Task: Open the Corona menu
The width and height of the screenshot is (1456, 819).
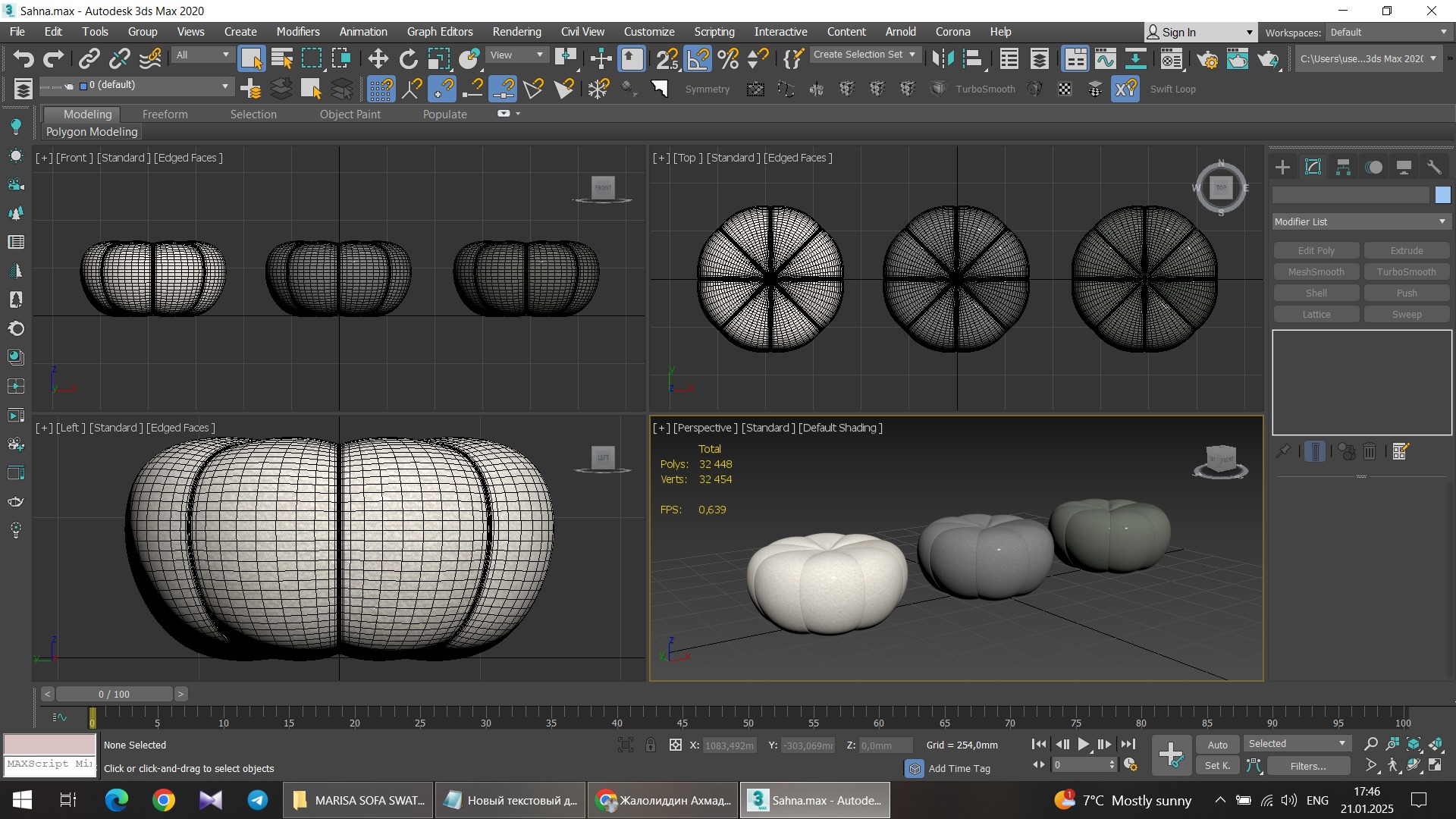Action: (x=952, y=32)
